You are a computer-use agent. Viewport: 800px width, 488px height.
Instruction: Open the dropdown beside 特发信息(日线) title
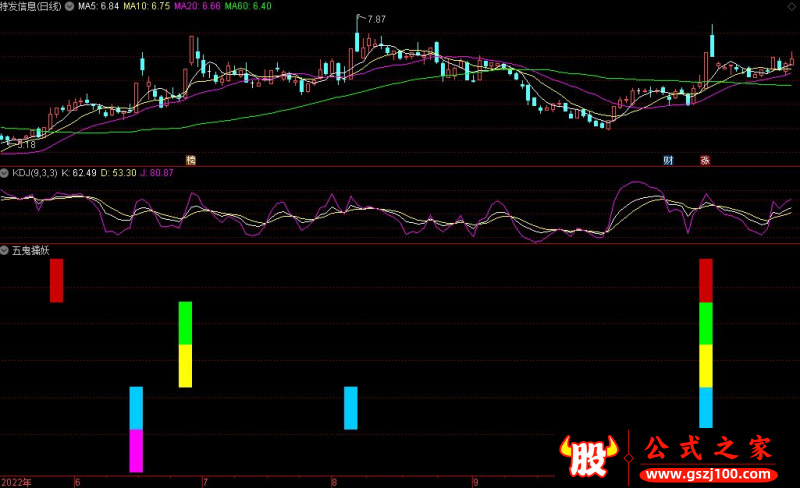click(68, 6)
